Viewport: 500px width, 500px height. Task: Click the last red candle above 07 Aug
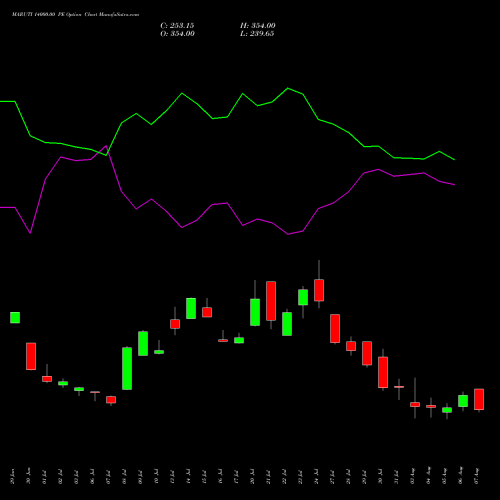point(479,399)
